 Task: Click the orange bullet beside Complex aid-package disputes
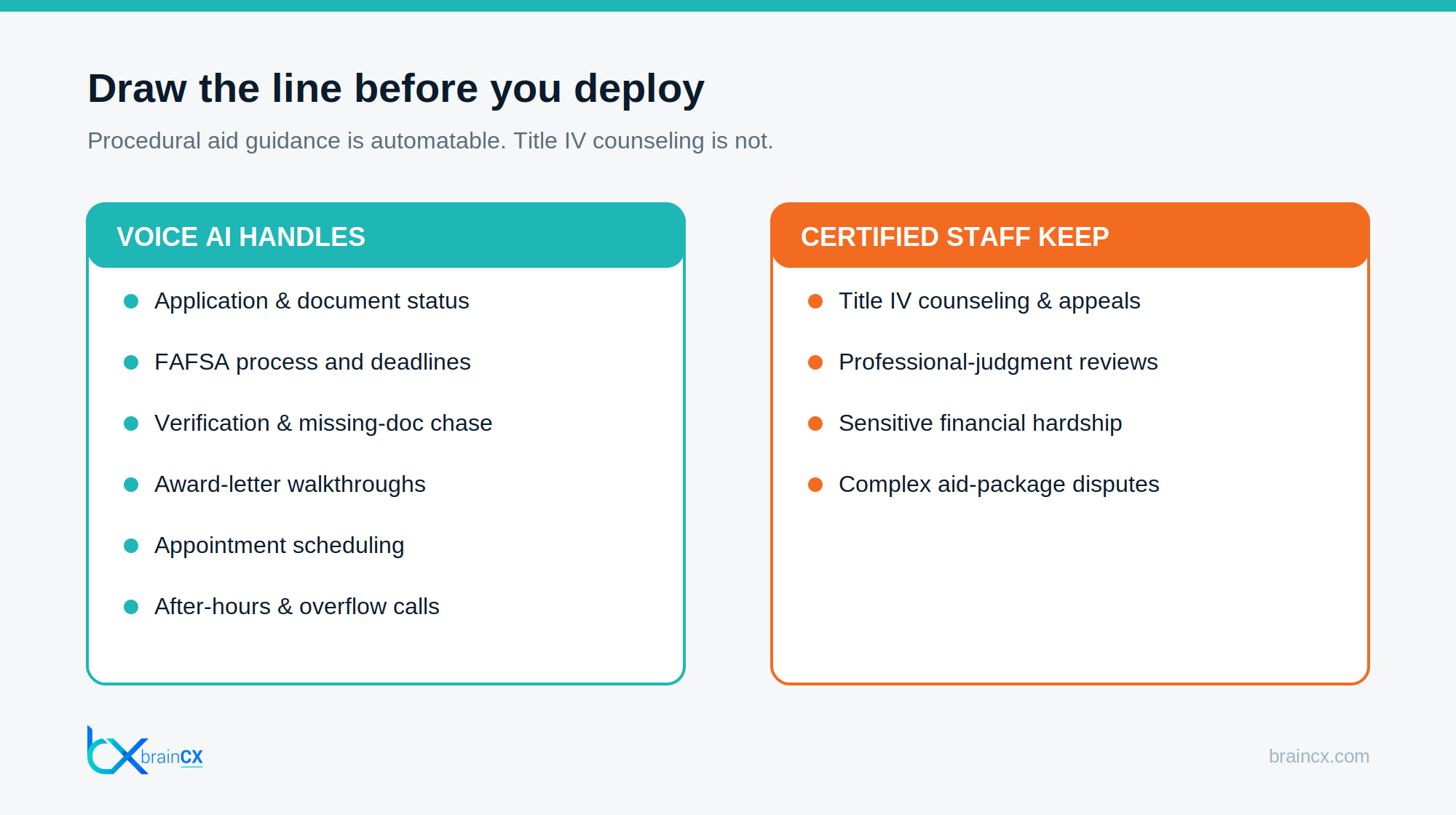815,485
